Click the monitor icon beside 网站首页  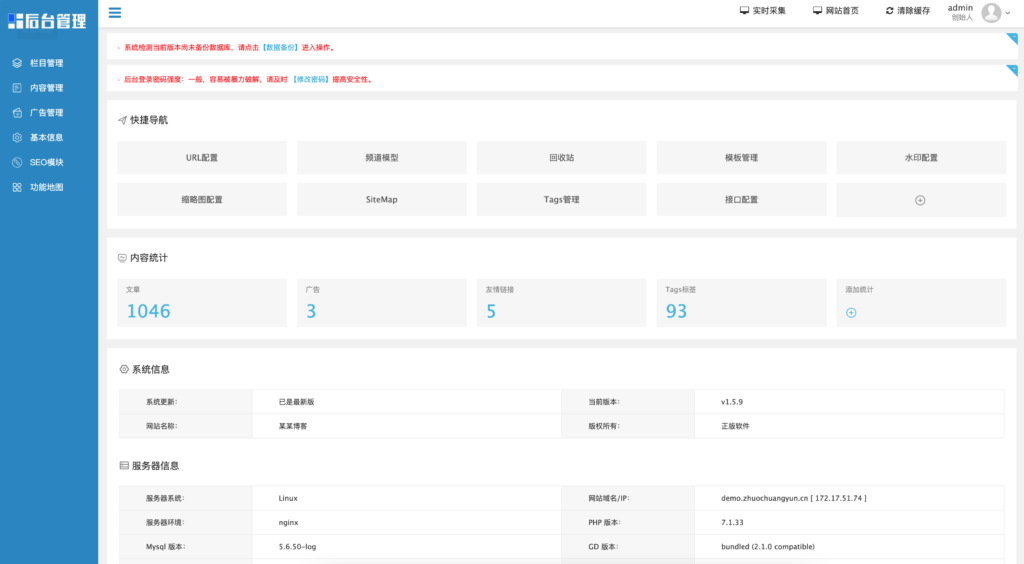pyautogui.click(x=817, y=10)
